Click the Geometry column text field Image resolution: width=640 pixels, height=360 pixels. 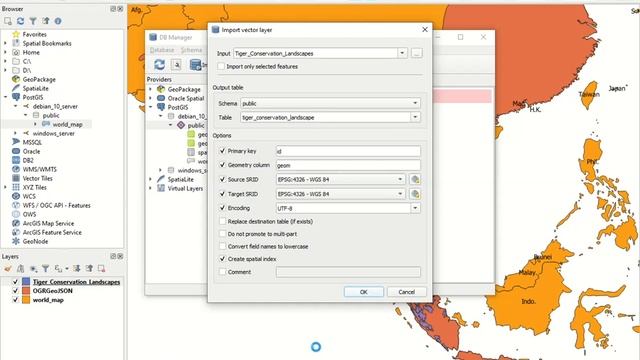(348, 165)
